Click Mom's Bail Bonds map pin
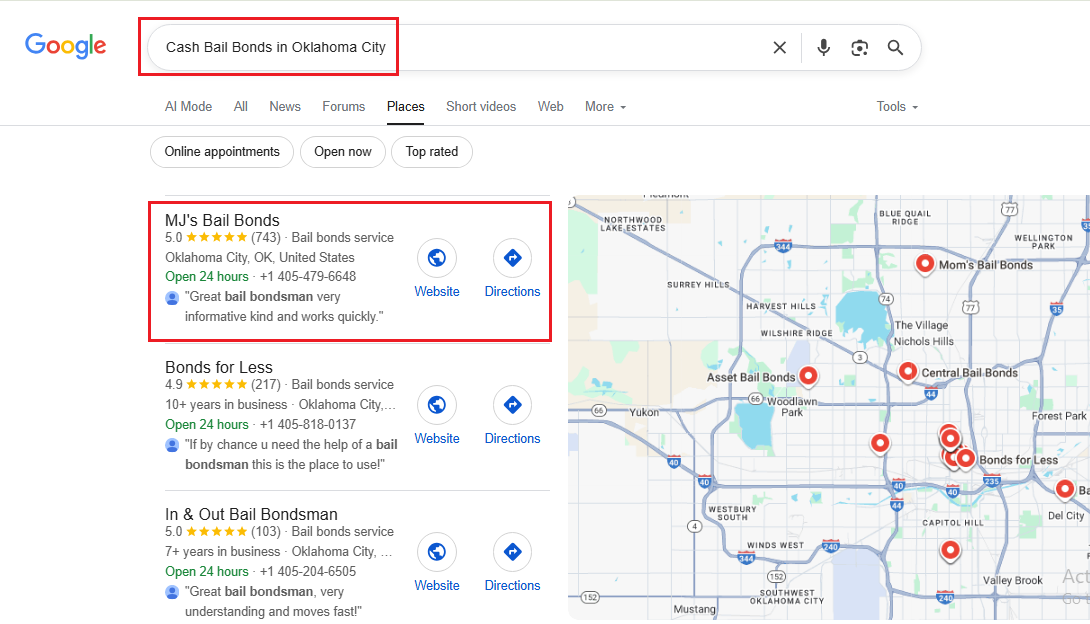1090x624 pixels. 925,264
